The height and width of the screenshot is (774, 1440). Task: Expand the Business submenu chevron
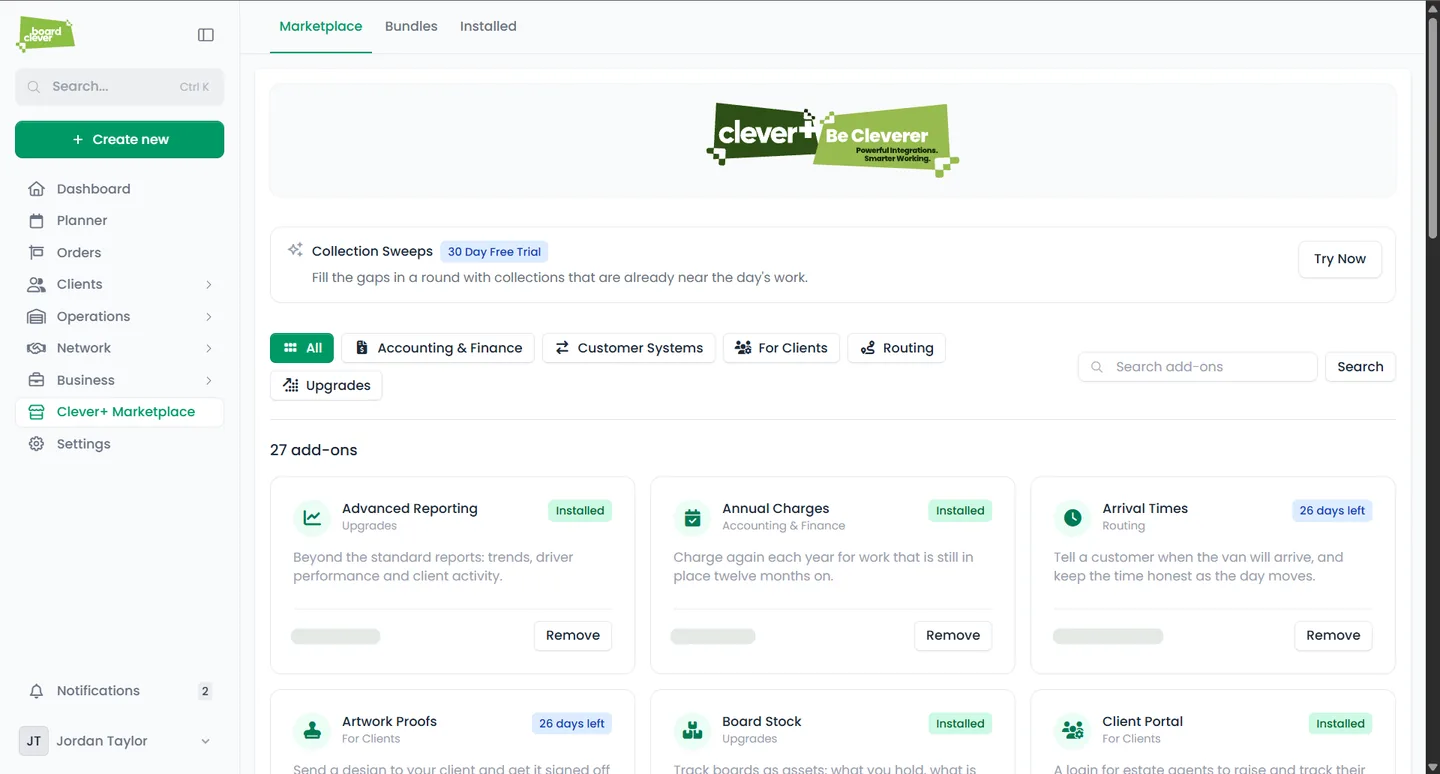tap(209, 381)
